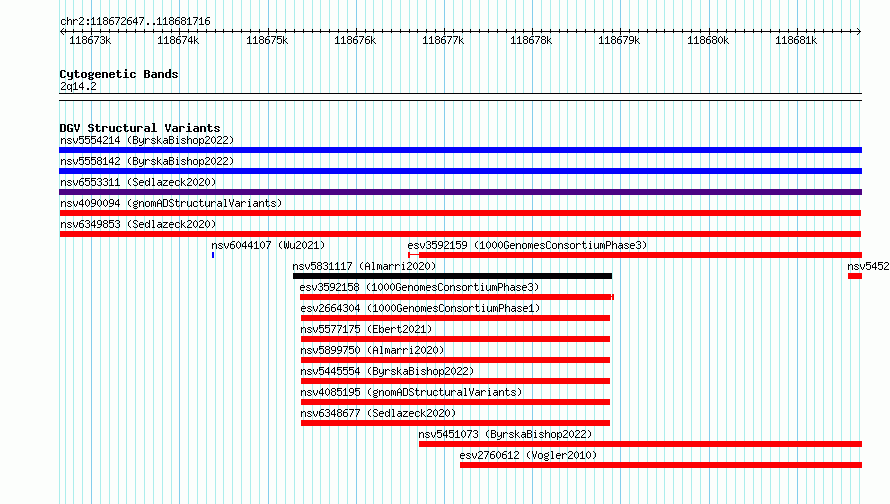
Task: Select the small blue marker of nsv6044107
Action: 213,255
